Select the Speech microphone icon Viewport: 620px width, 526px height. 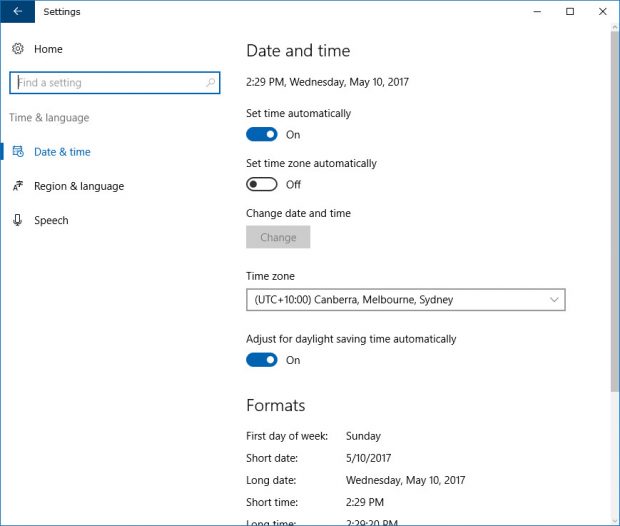pos(17,220)
